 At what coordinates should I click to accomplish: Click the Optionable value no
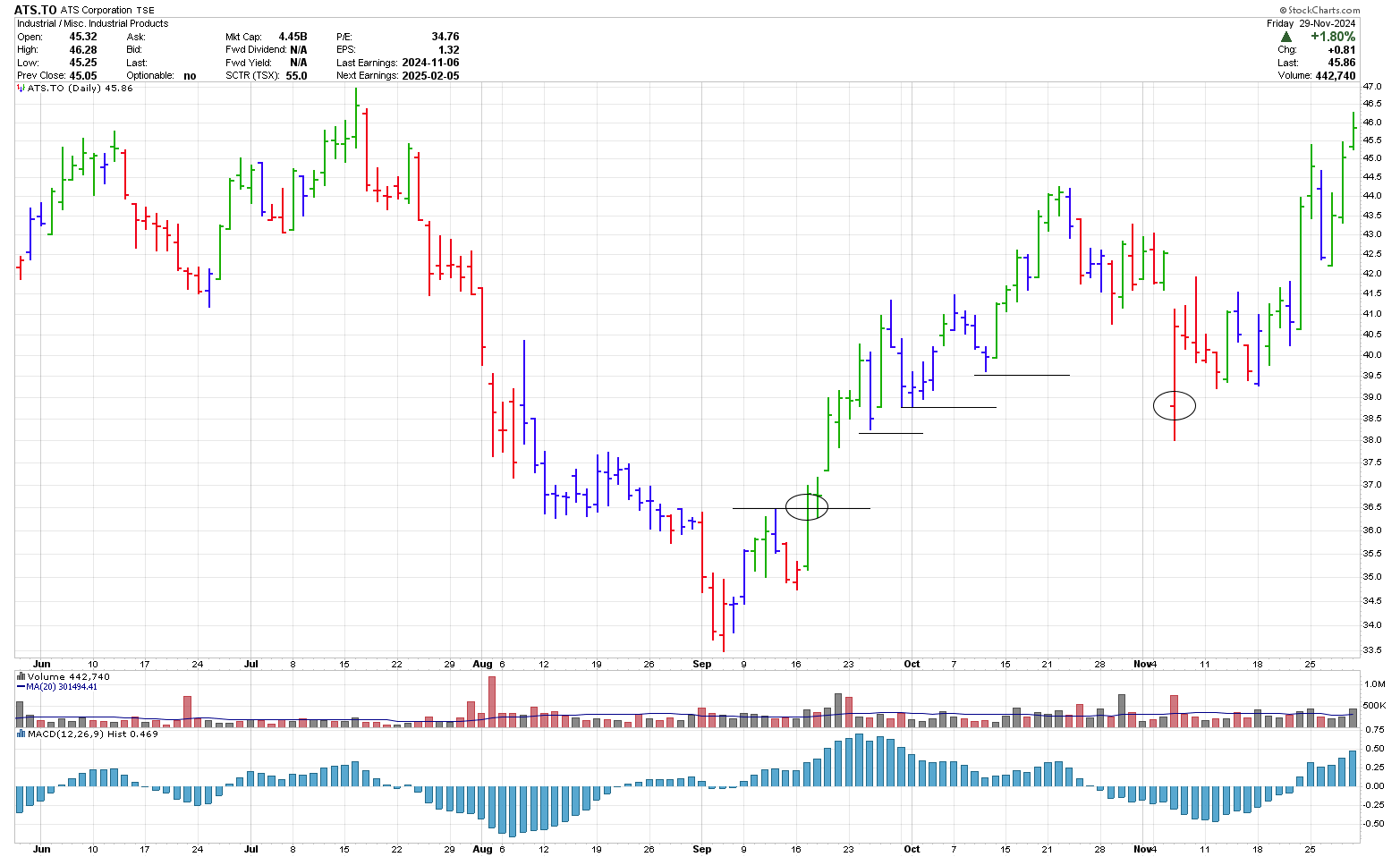point(190,76)
